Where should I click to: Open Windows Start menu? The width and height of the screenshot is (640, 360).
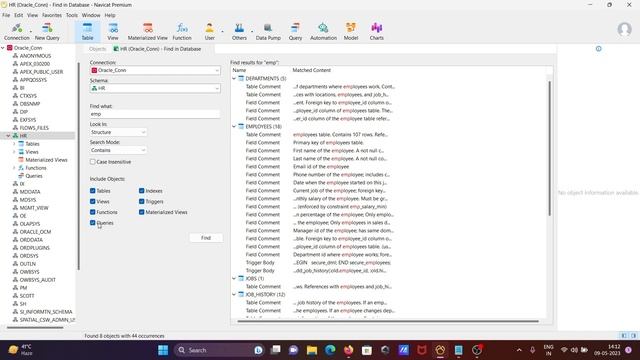163,350
